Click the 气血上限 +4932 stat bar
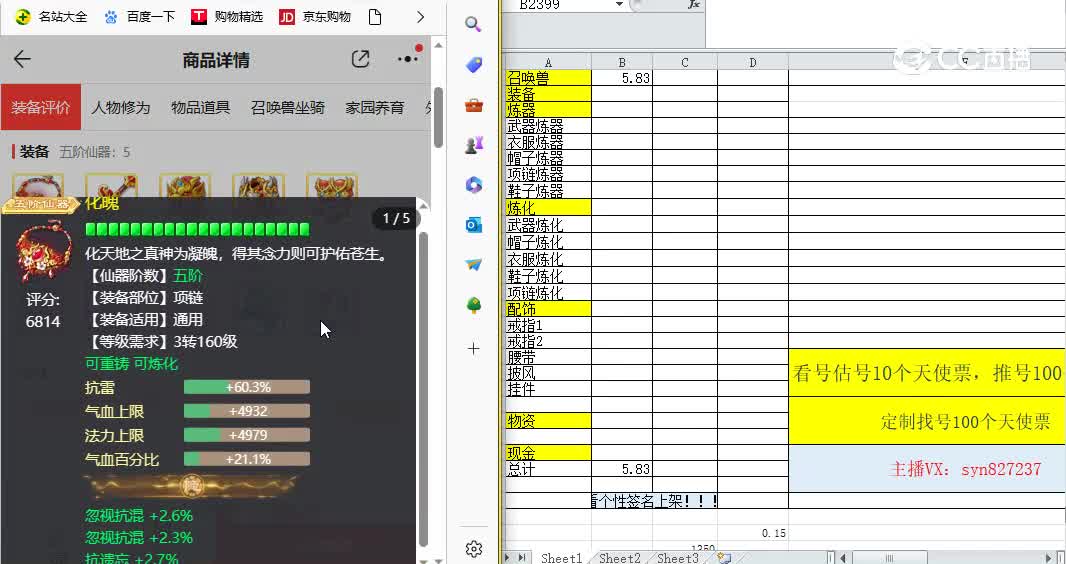The height and width of the screenshot is (564, 1066). pyautogui.click(x=247, y=411)
